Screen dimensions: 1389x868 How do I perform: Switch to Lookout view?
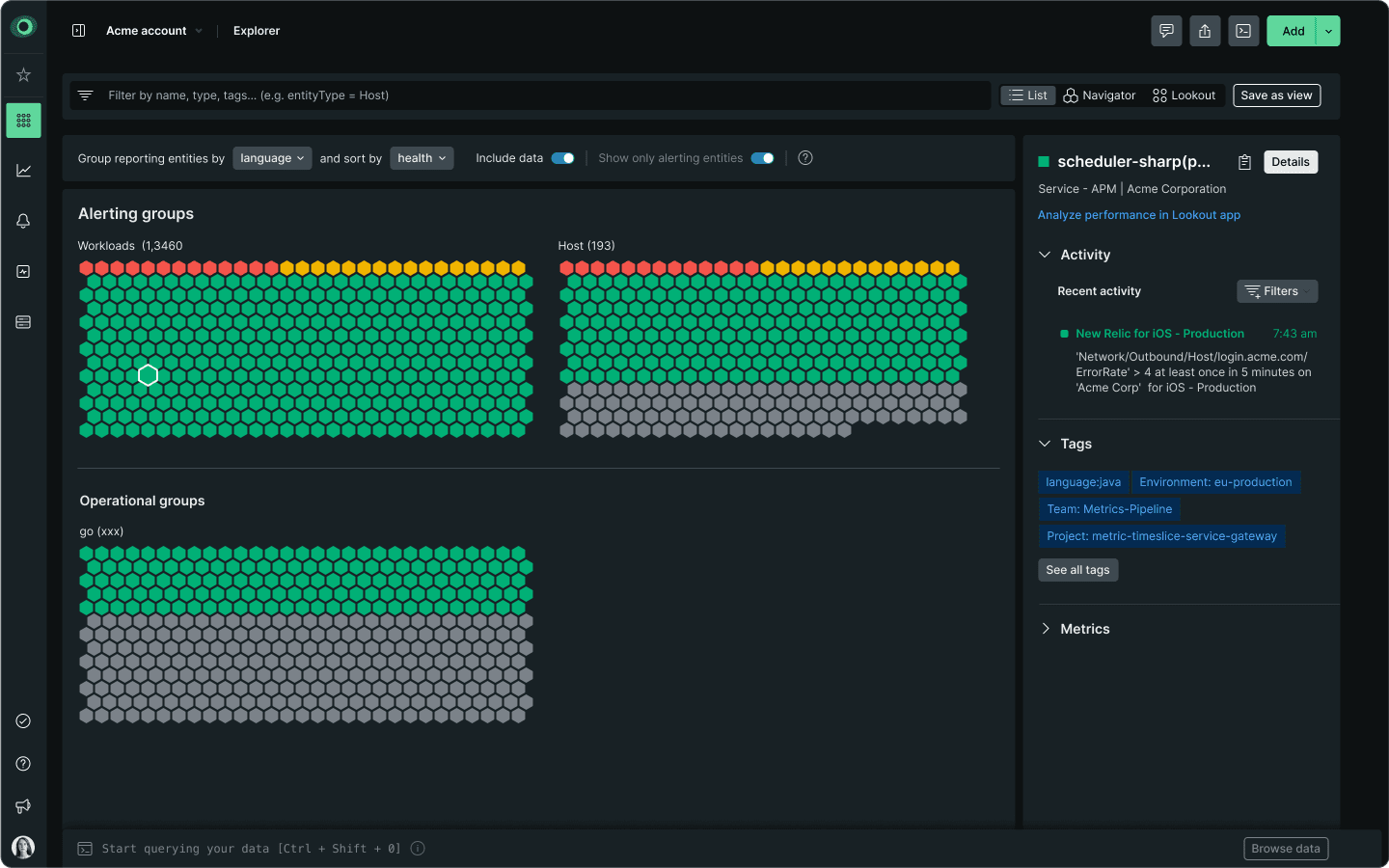pyautogui.click(x=1184, y=95)
